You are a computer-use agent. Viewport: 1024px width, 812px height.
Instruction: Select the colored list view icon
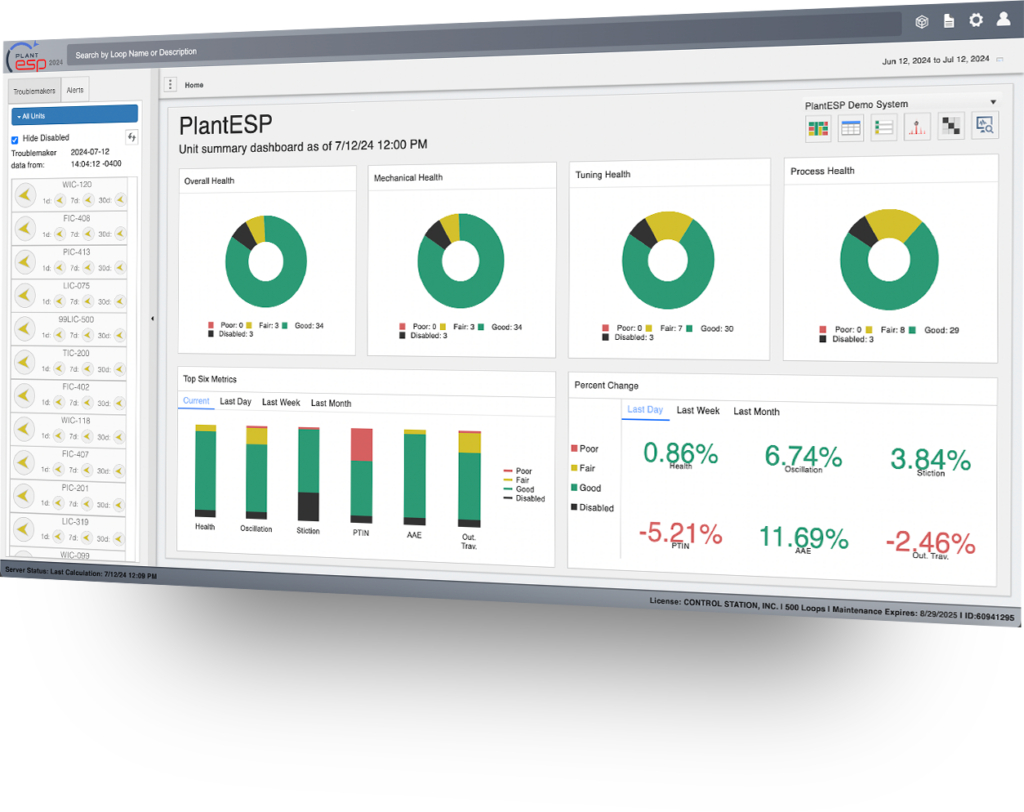884,127
